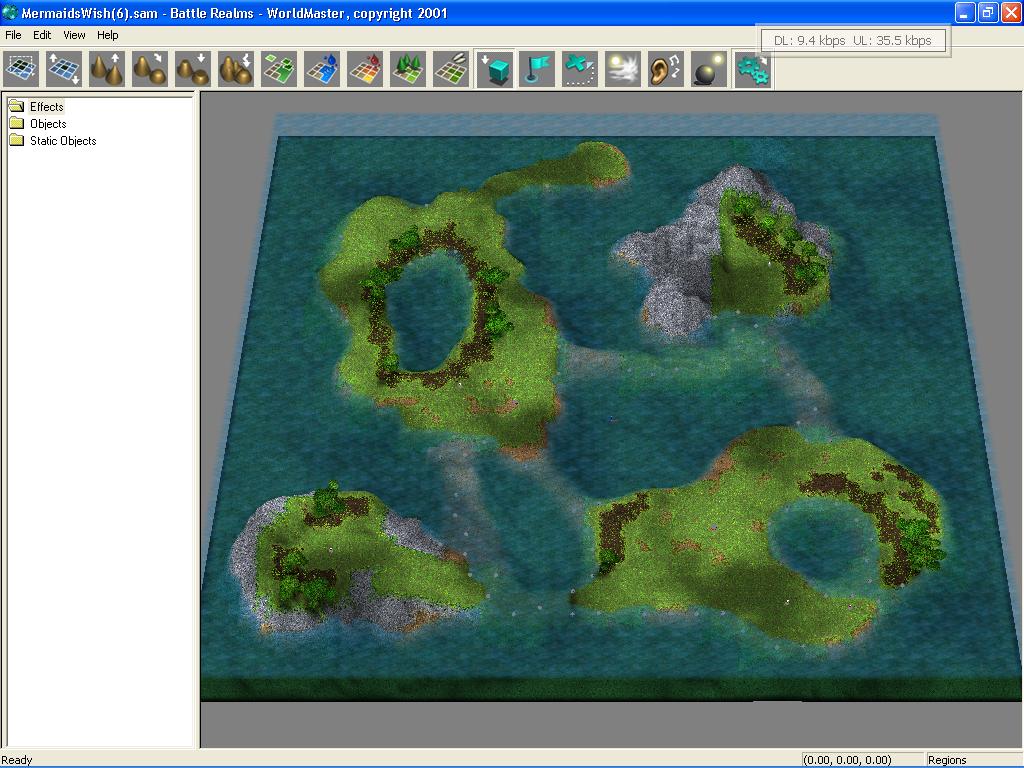Minimize the WorldMaster window
The height and width of the screenshot is (768, 1024).
click(965, 12)
